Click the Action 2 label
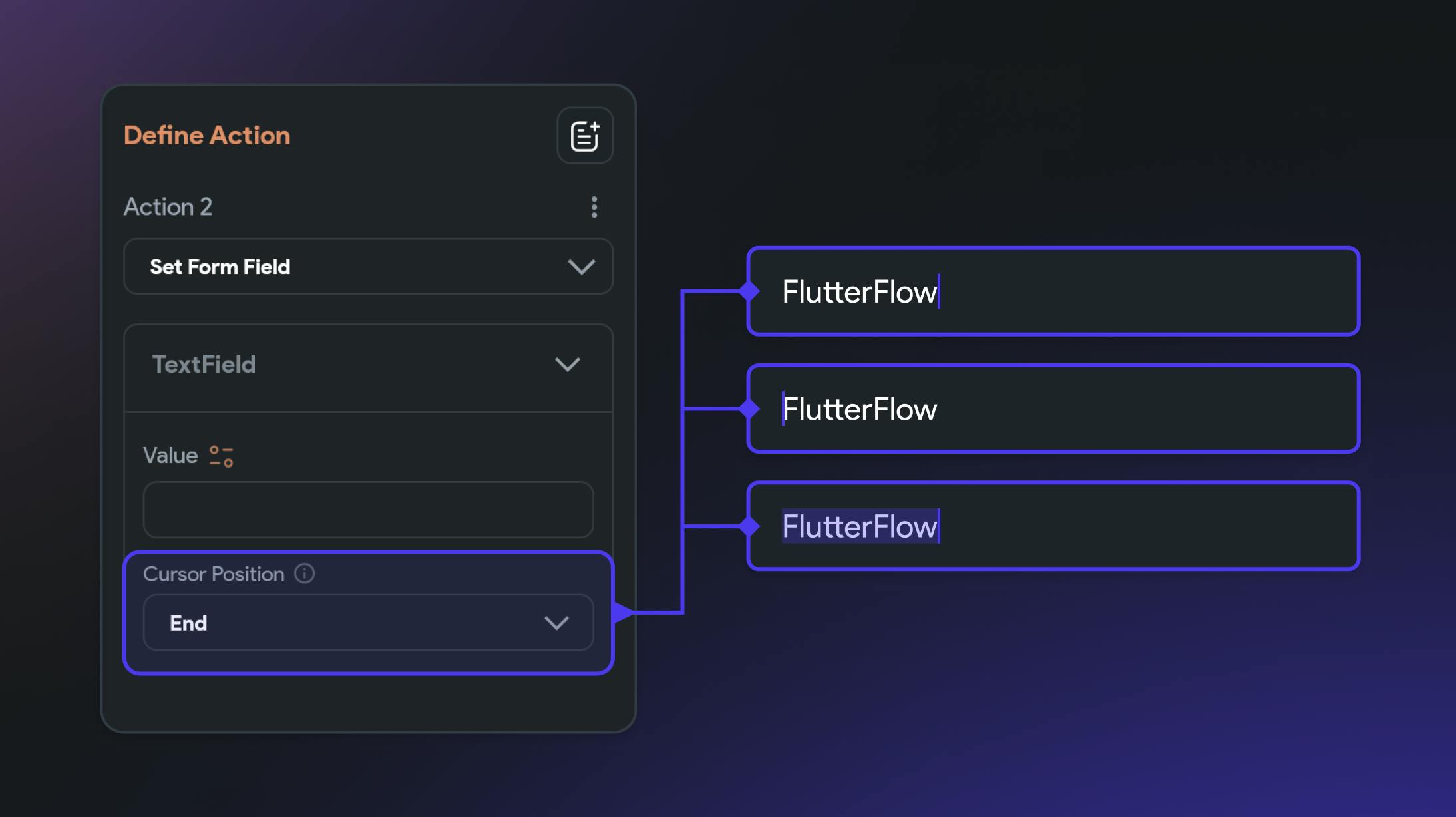Image resolution: width=1456 pixels, height=817 pixels. point(168,207)
